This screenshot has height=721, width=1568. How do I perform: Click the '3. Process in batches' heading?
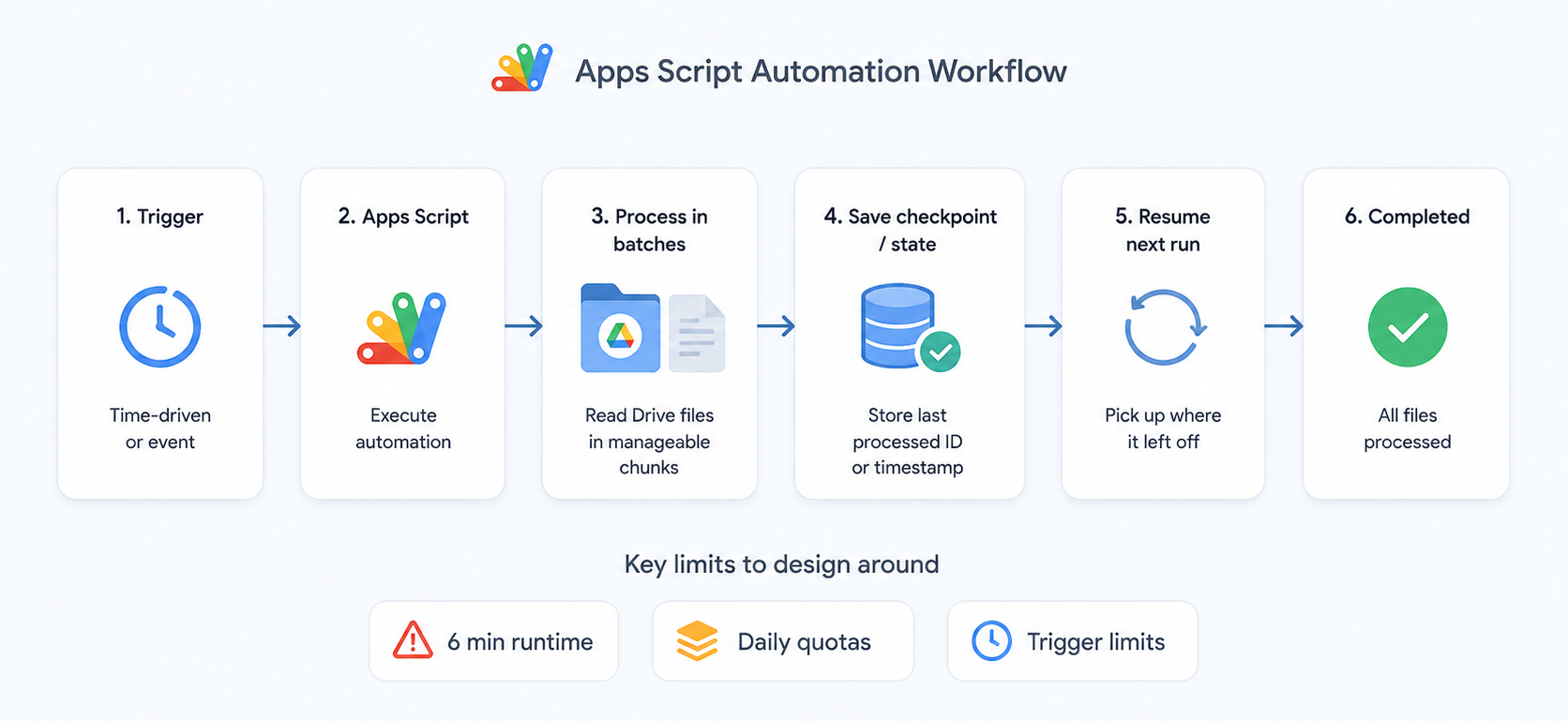[x=649, y=230]
